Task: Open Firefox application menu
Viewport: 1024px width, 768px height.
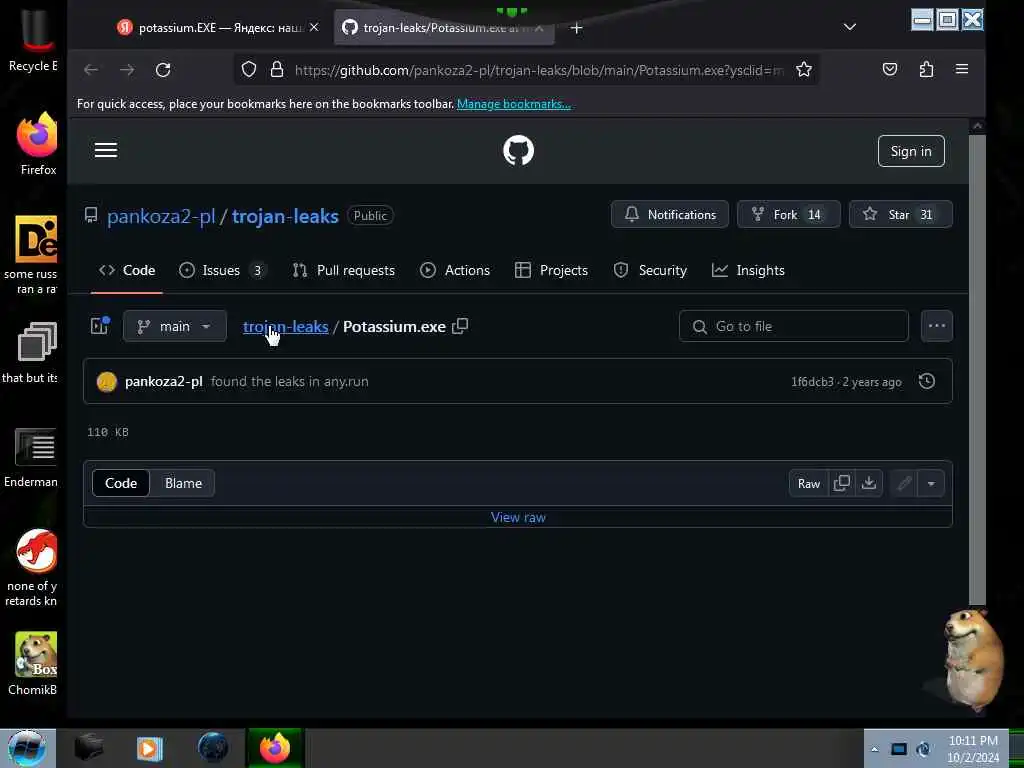Action: 961,69
